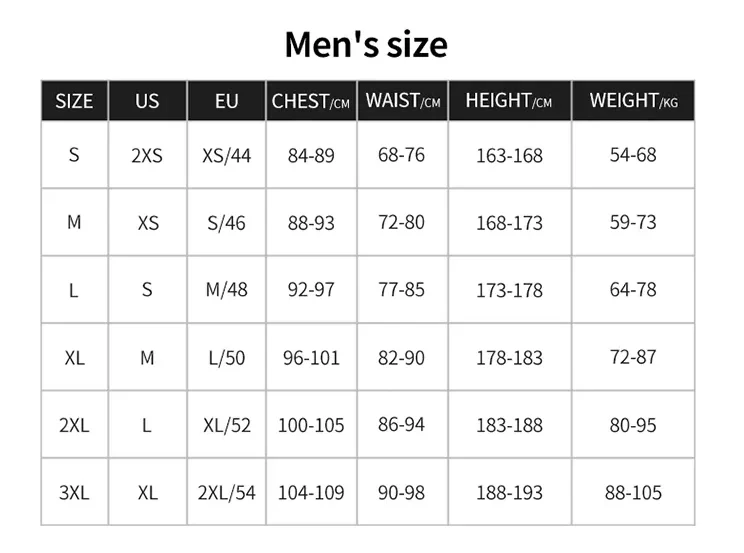Click the 2XL/54 EU size cell

pyautogui.click(x=227, y=492)
